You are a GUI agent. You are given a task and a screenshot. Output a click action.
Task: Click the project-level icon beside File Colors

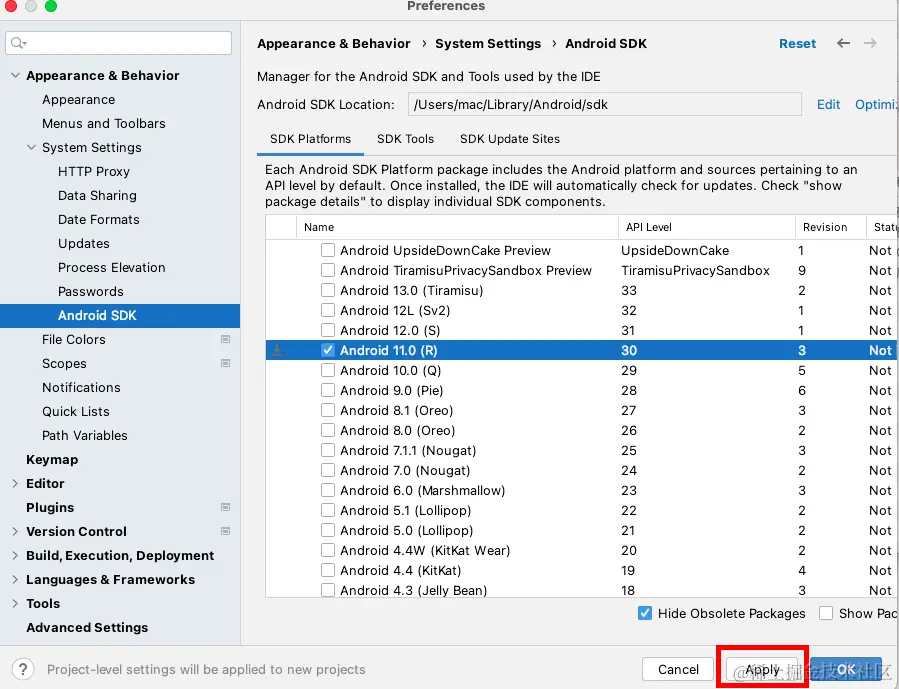[x=225, y=340]
